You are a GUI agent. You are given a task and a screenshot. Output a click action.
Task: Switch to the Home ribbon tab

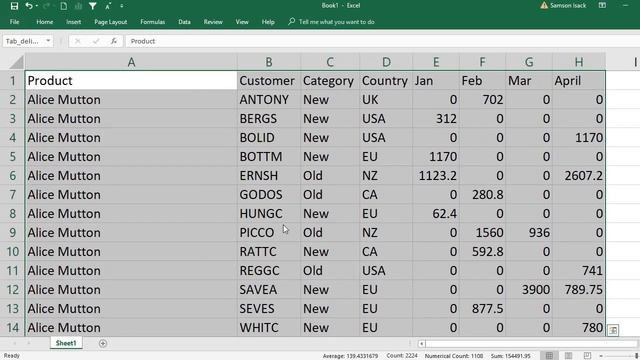tap(44, 22)
